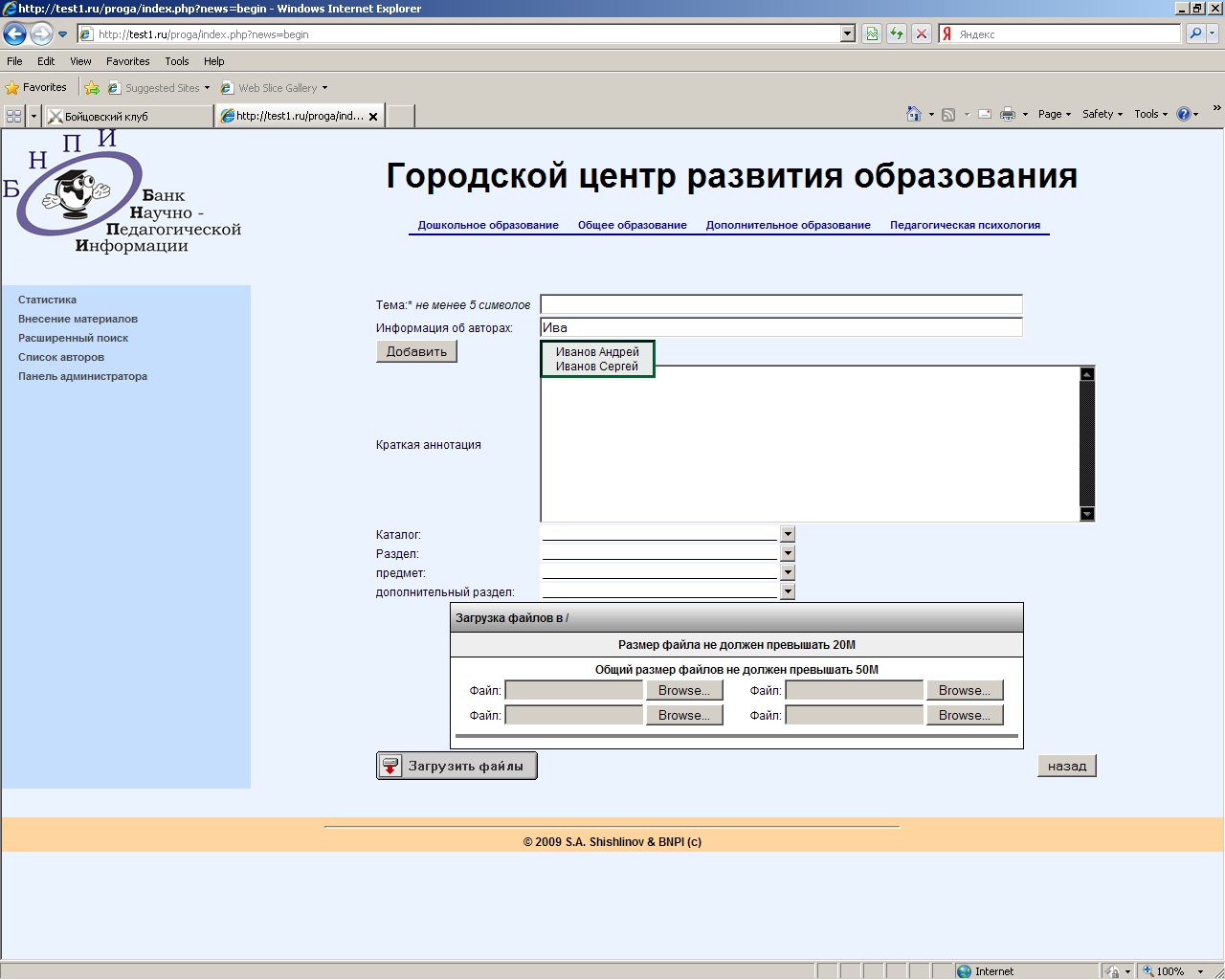Click the blue Help question icon

point(1184,114)
